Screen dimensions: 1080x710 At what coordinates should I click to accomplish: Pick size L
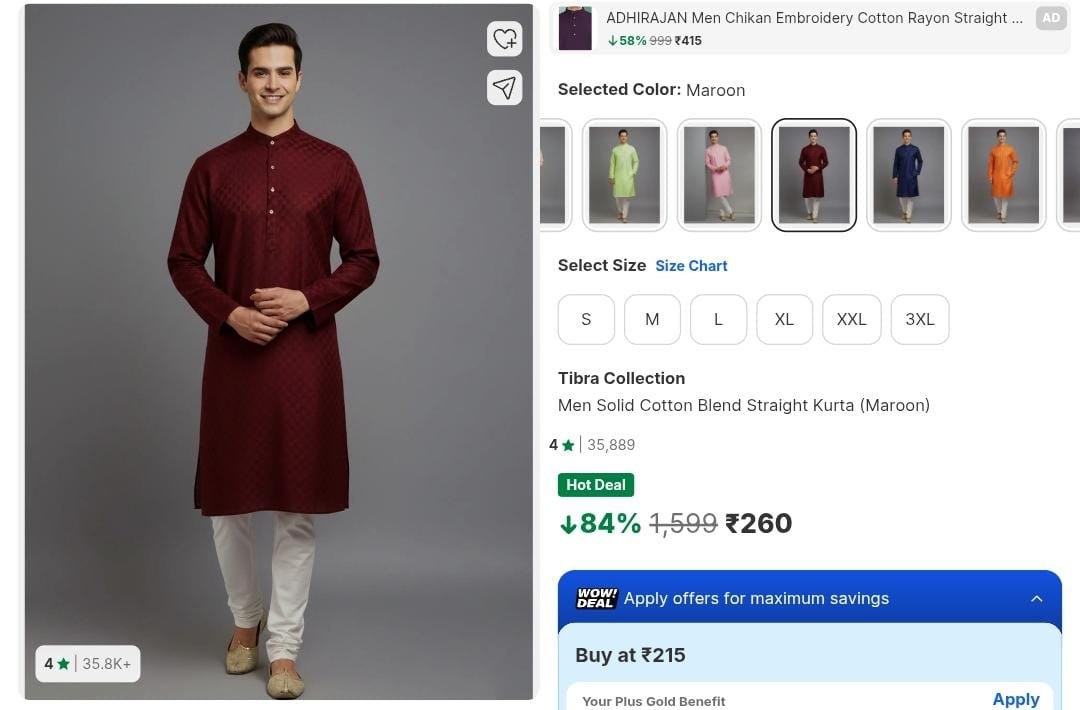pos(718,319)
